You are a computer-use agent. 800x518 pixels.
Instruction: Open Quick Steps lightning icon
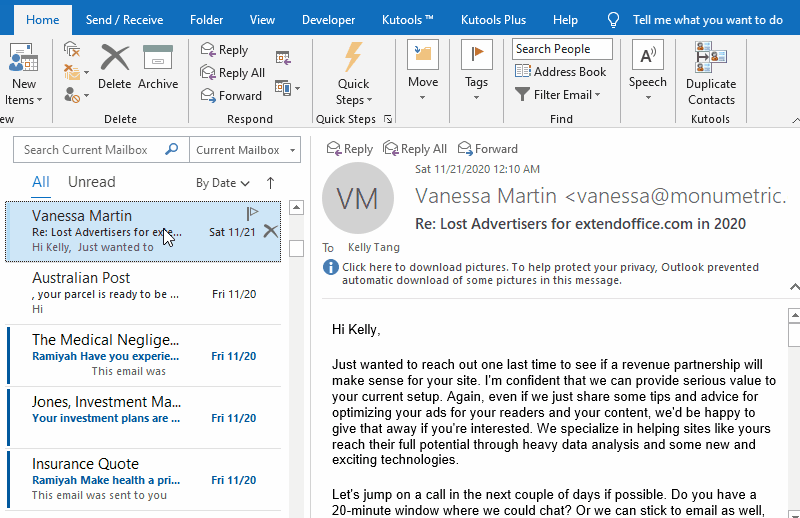[353, 57]
